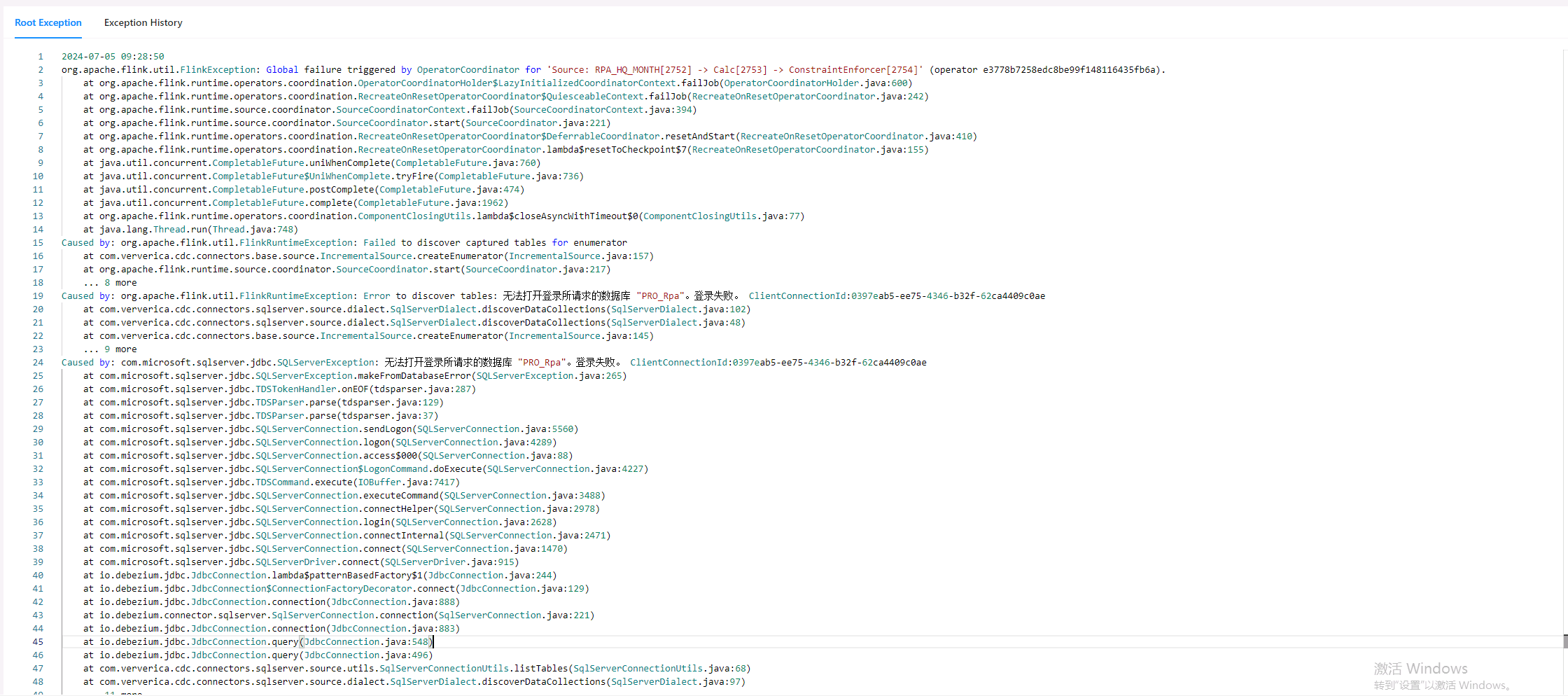Screen dimensions: 1568x696
Task: Click JdbcConnection.java:244 reference
Action: pos(490,576)
